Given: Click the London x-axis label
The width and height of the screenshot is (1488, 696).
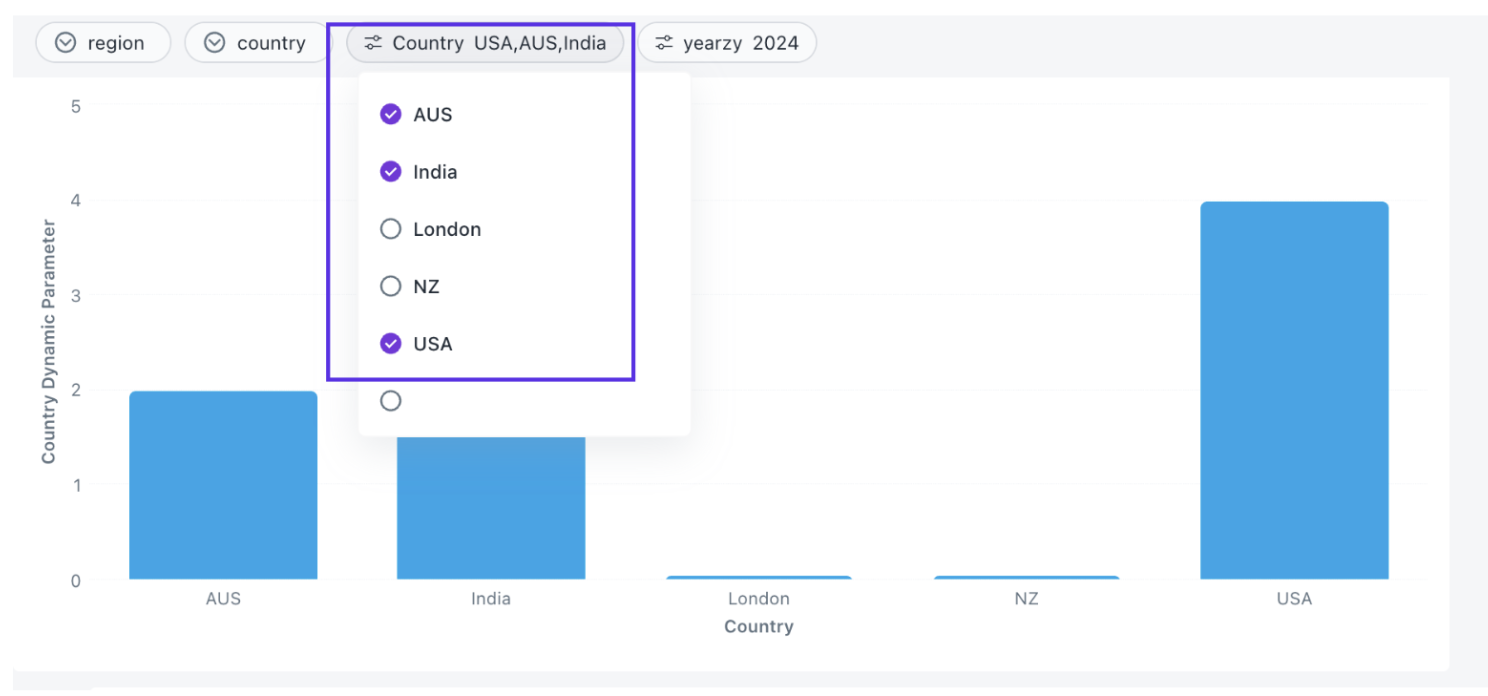Looking at the screenshot, I should pyautogui.click(x=759, y=599).
